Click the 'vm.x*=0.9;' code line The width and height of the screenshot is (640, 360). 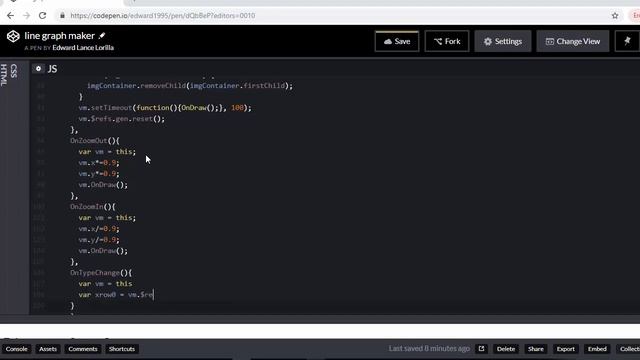point(99,163)
